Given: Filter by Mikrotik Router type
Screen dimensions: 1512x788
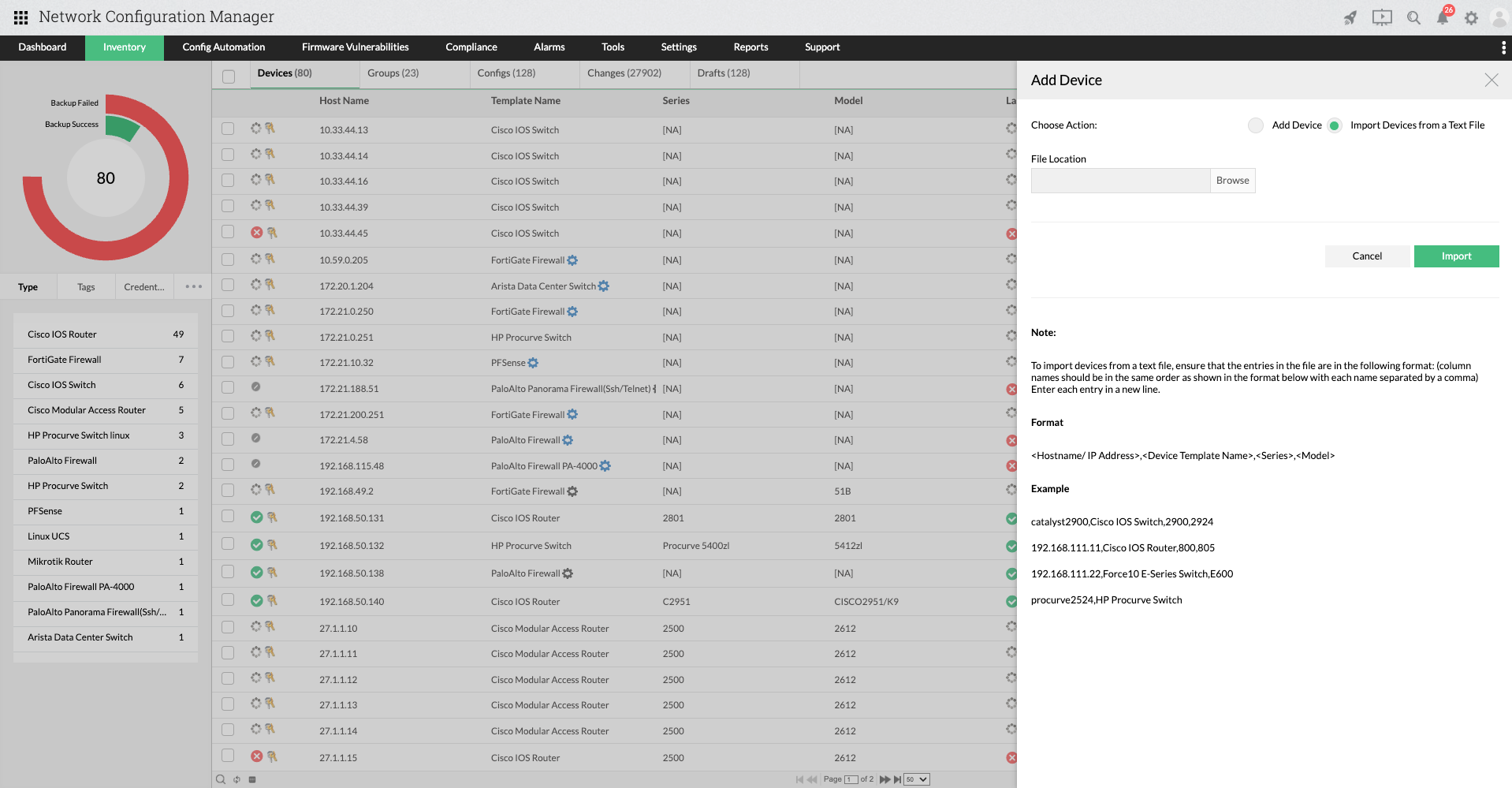Looking at the screenshot, I should coord(106,562).
